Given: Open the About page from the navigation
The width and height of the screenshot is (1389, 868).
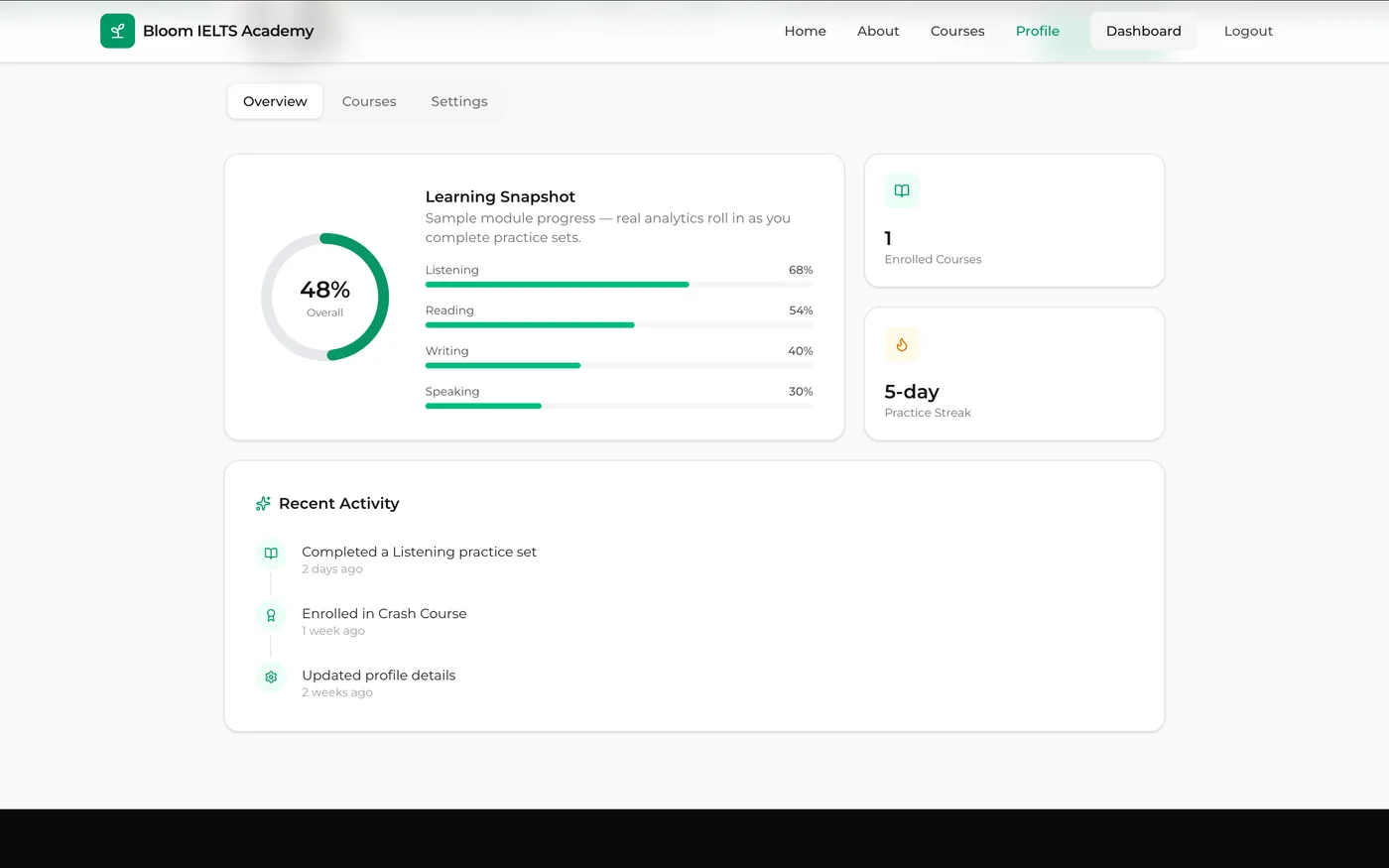Looking at the screenshot, I should pos(878,31).
